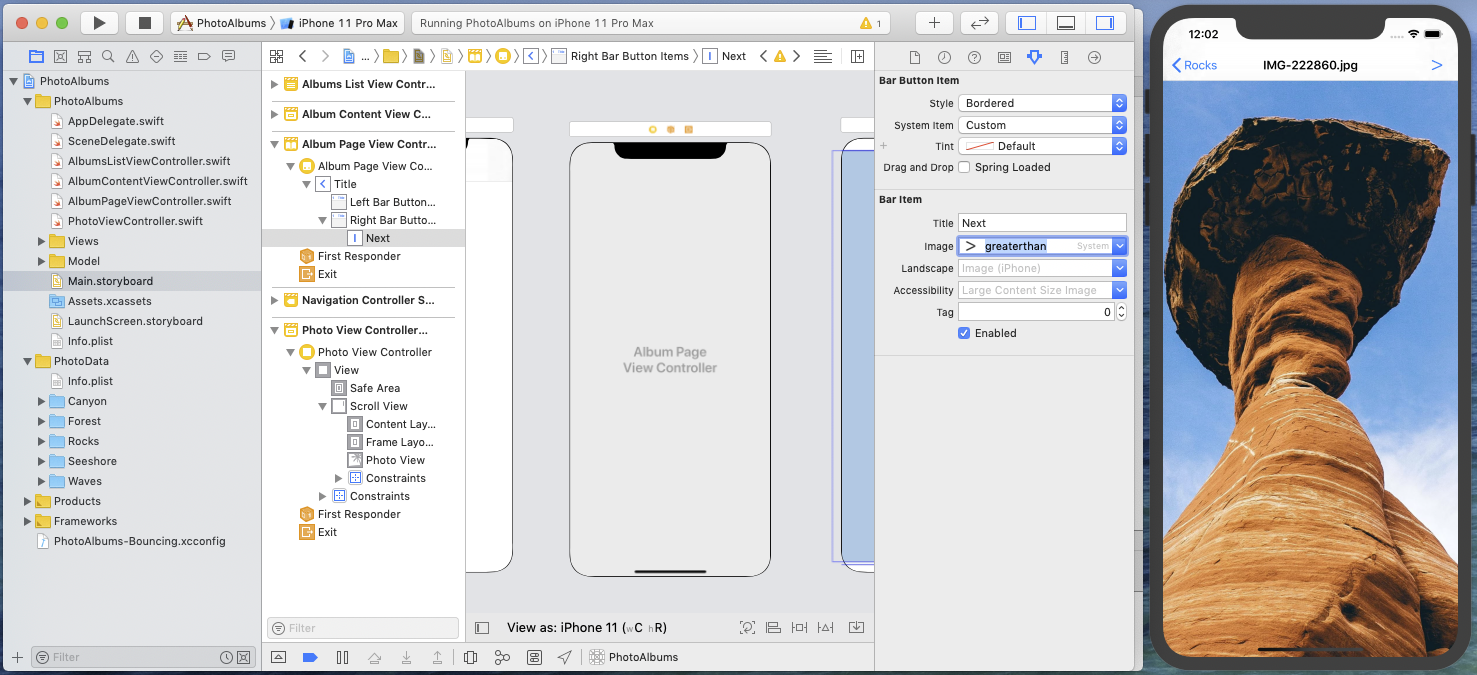Image resolution: width=1477 pixels, height=675 pixels.
Task: Expand the Views folder
Action: [x=41, y=241]
